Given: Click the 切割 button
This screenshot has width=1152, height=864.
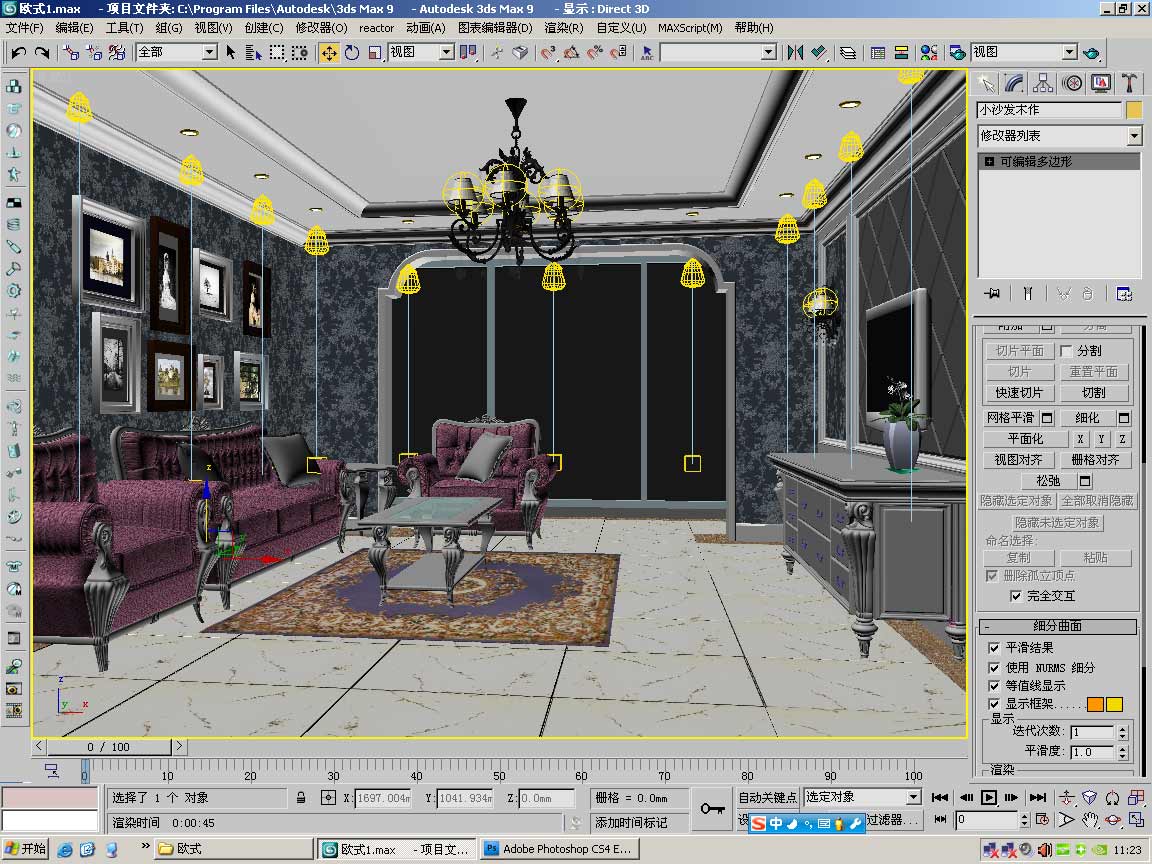Looking at the screenshot, I should (x=1094, y=392).
